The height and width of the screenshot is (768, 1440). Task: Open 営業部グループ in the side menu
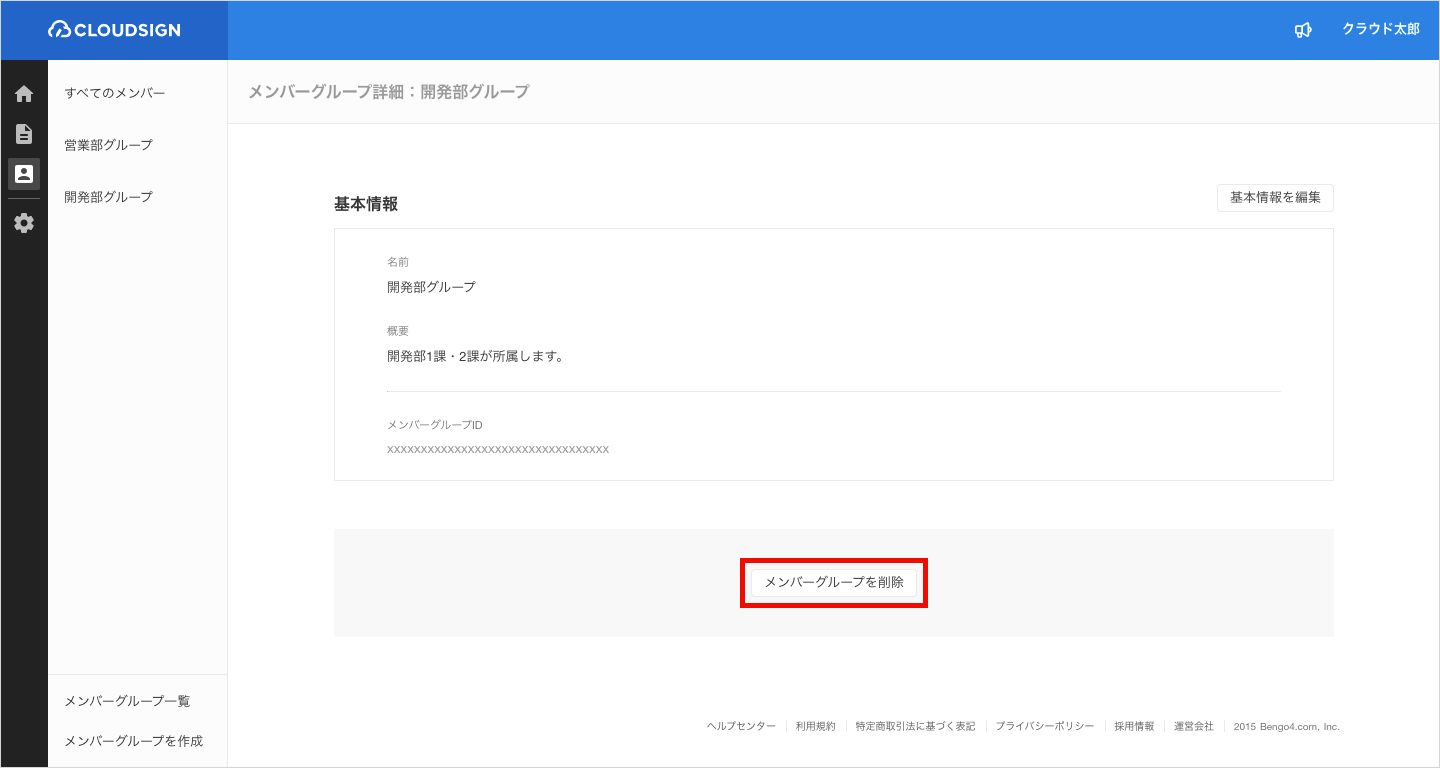108,145
